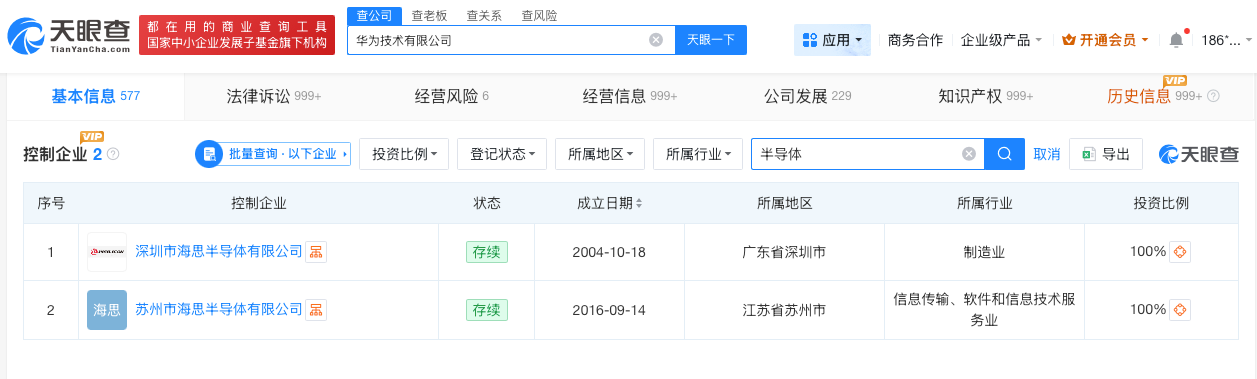The width and height of the screenshot is (1257, 379).
Task: Open the 开通会员 crown membership menu
Action: [1105, 40]
